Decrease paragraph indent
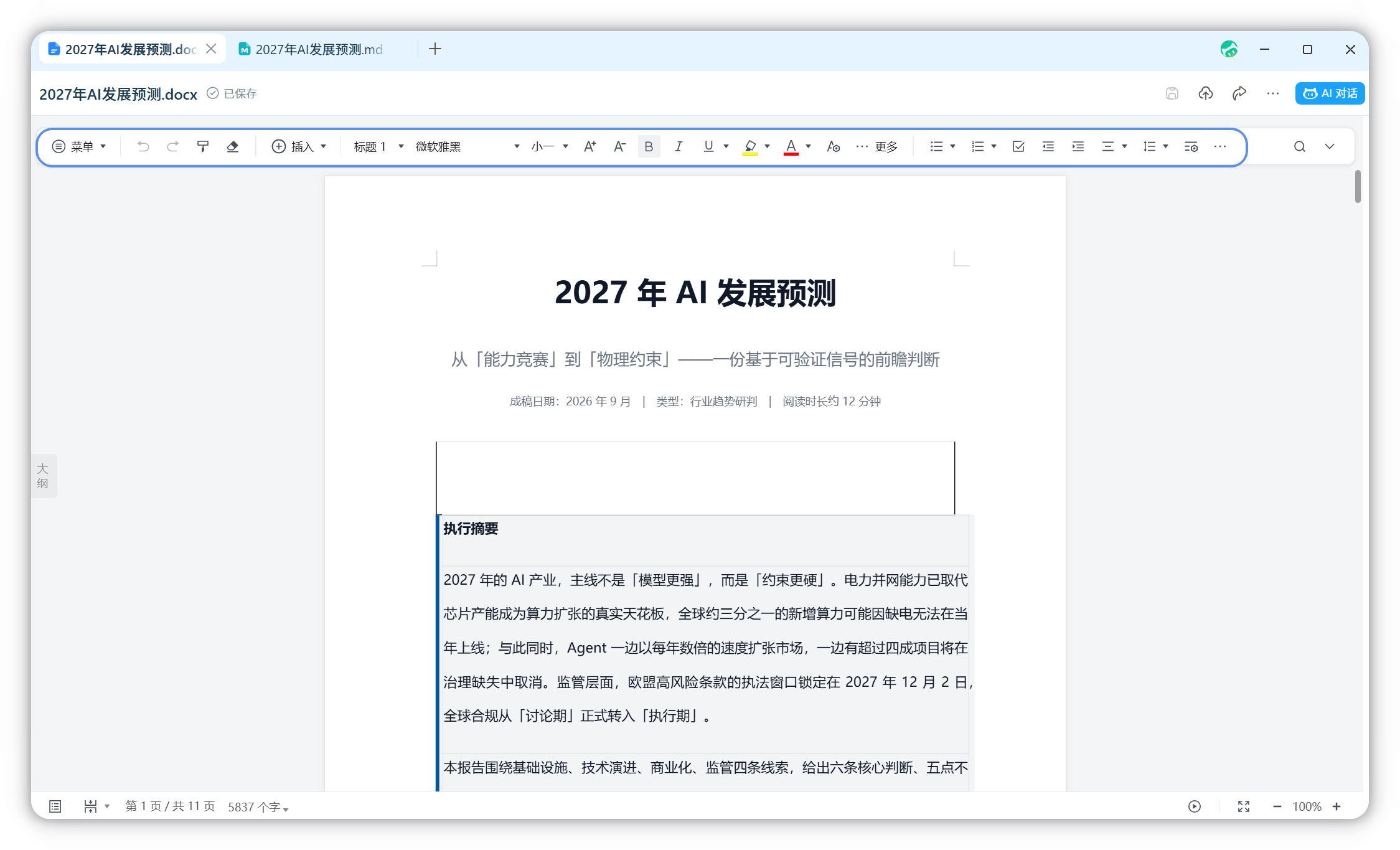The width and height of the screenshot is (1400, 850). coord(1048,146)
